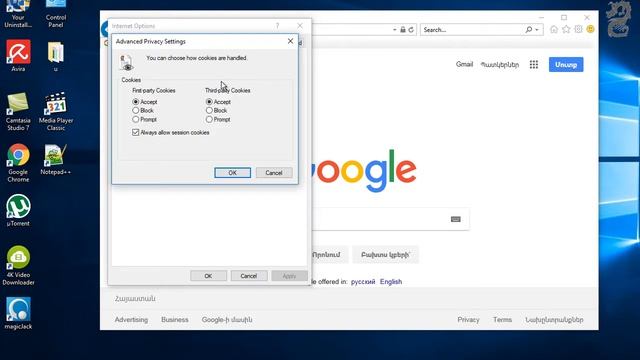The image size is (640, 360).
Task: Click the address bar lock icon
Action: click(403, 30)
